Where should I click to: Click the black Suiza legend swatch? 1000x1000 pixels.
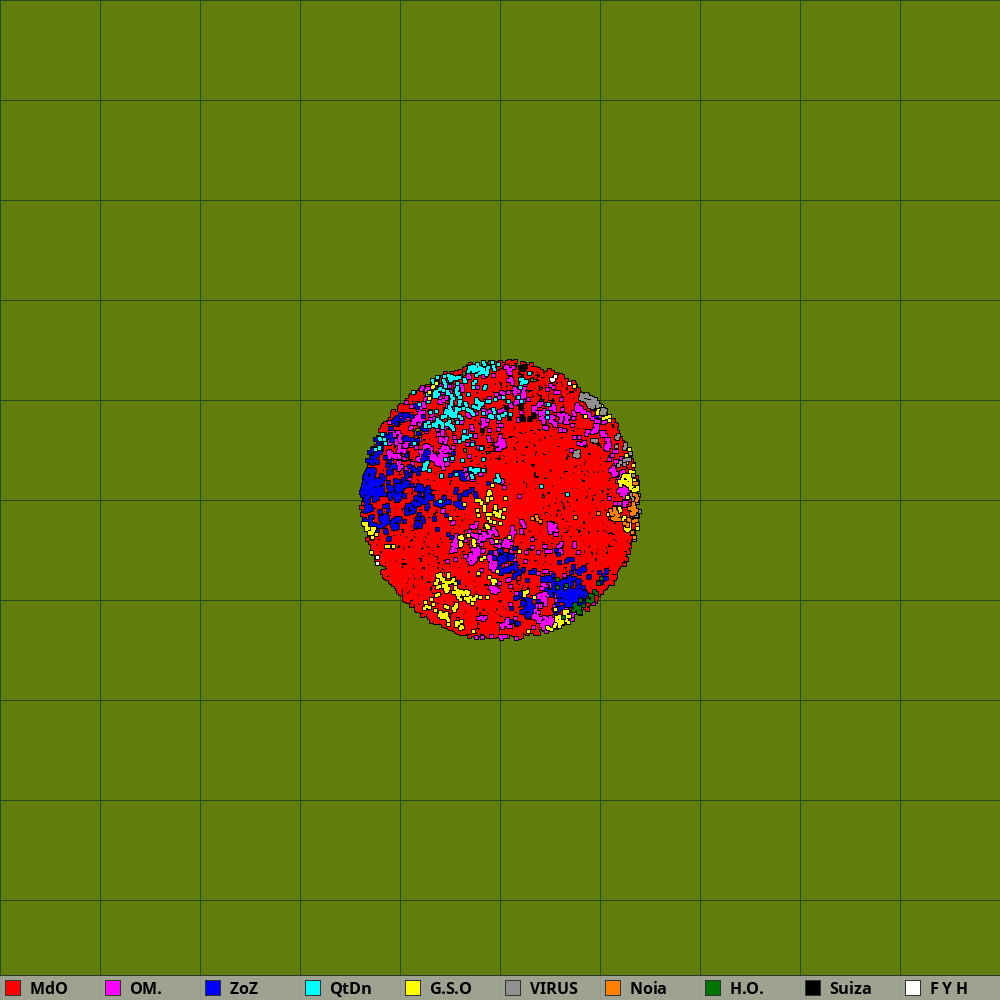[813, 988]
